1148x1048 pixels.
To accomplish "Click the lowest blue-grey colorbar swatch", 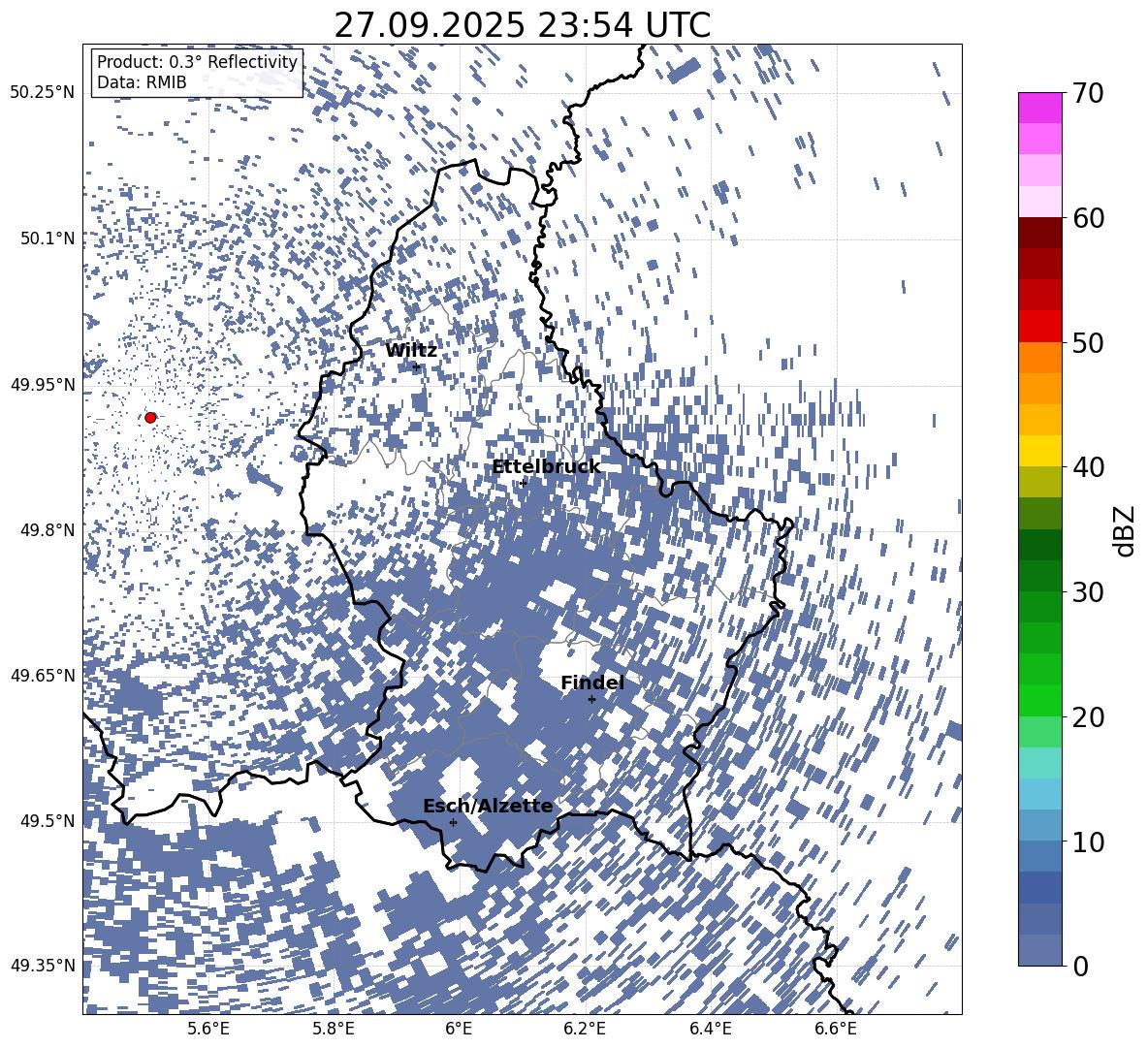I will 1039,950.
